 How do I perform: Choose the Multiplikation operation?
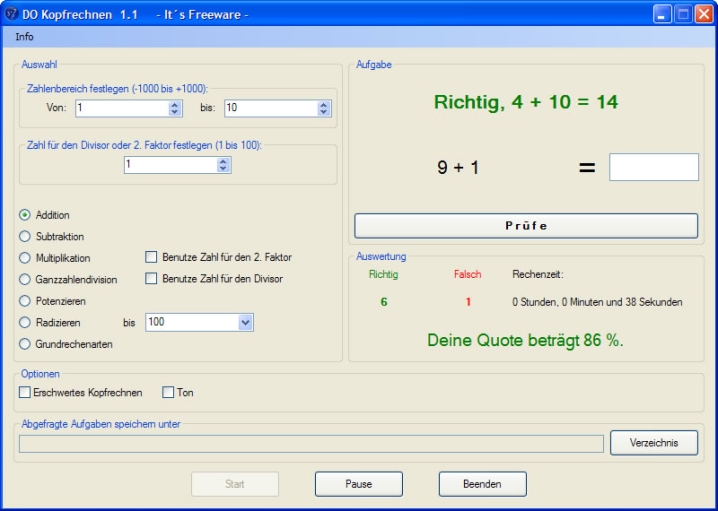[x=25, y=258]
